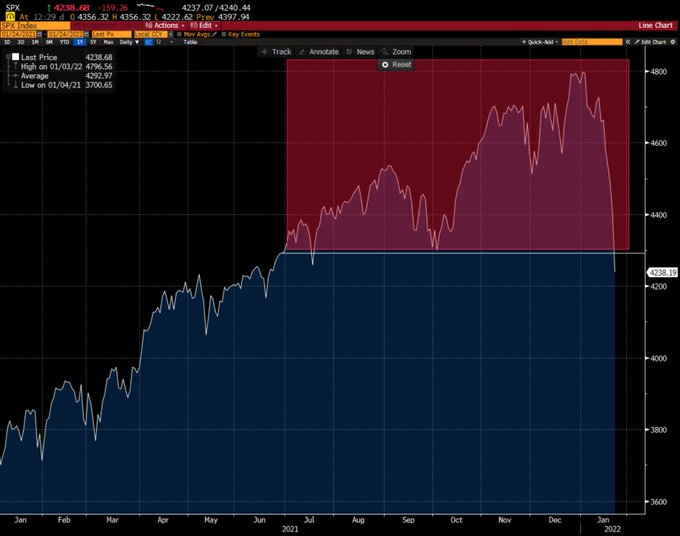
Task: Select the line chart style icon
Action: (x=148, y=42)
